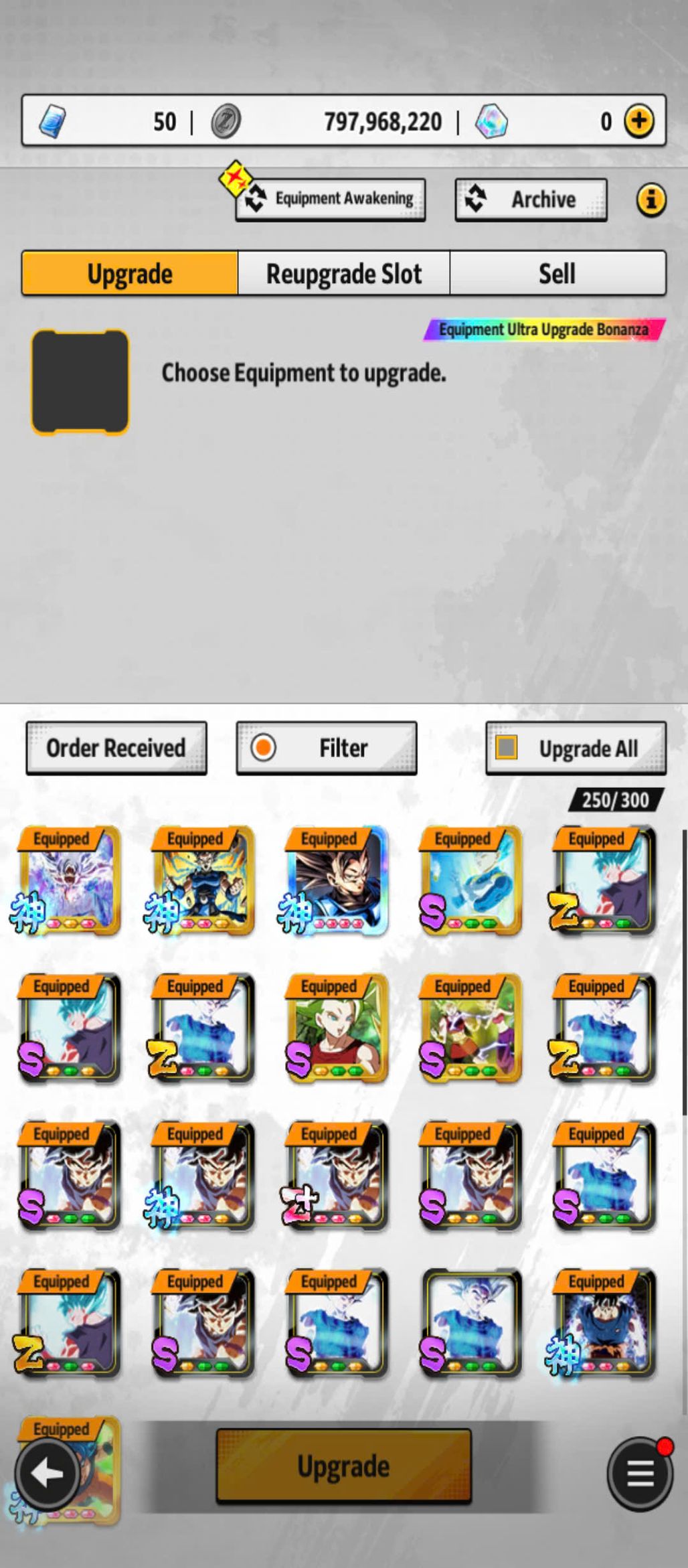Open the Equipment Ultra Upgrade Bonanza banner
This screenshot has height=1568, width=688.
[544, 329]
